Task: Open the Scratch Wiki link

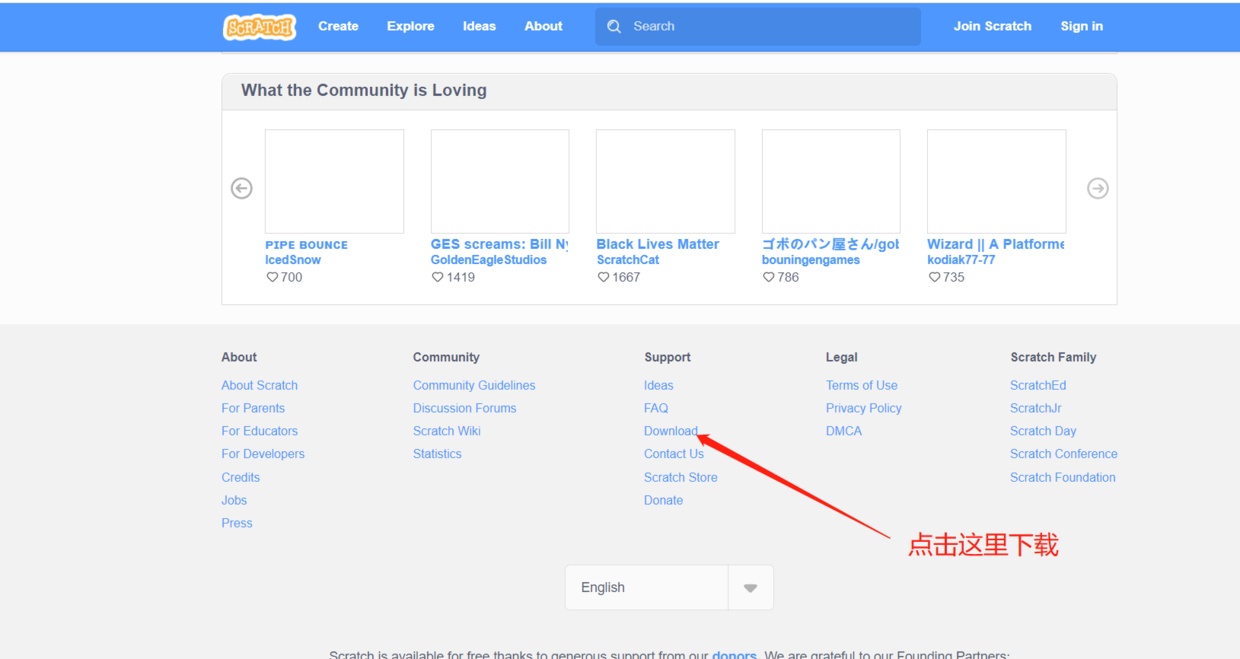Action: pyautogui.click(x=447, y=431)
